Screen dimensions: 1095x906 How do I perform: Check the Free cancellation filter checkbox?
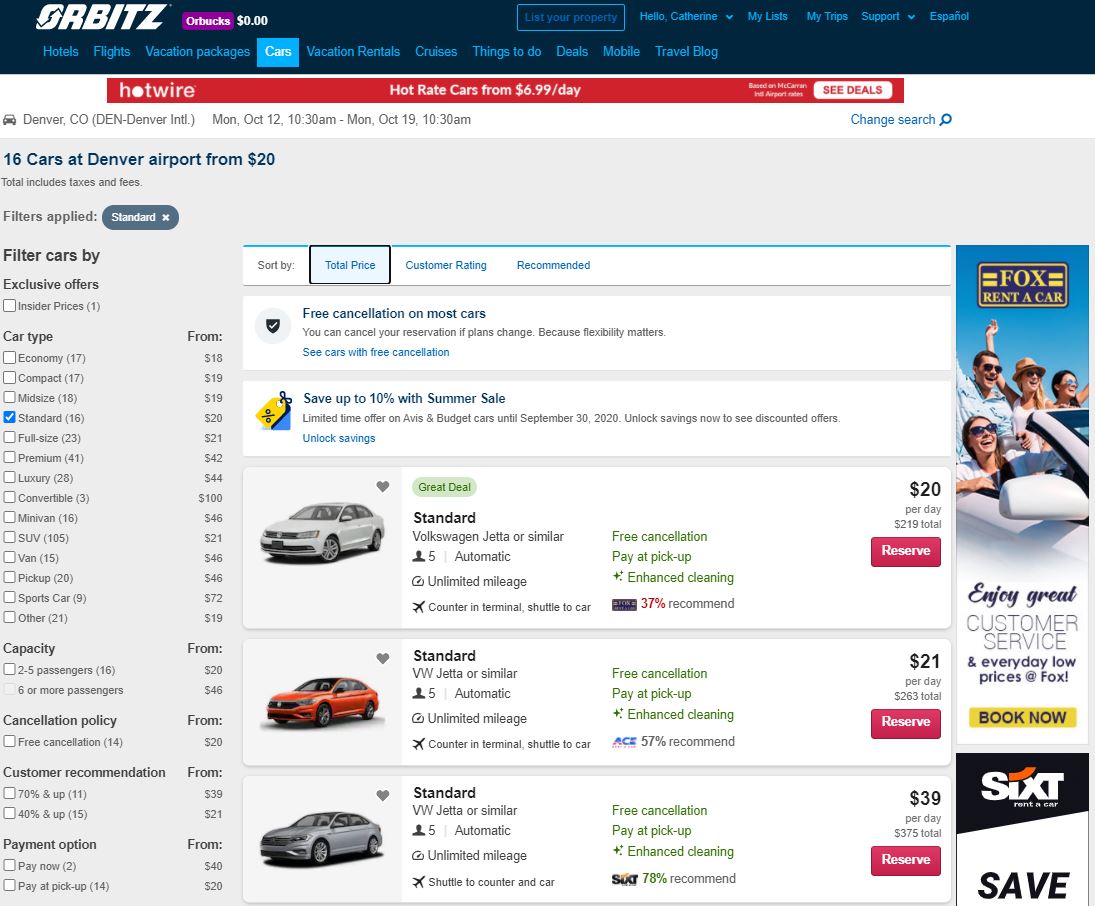[10, 741]
